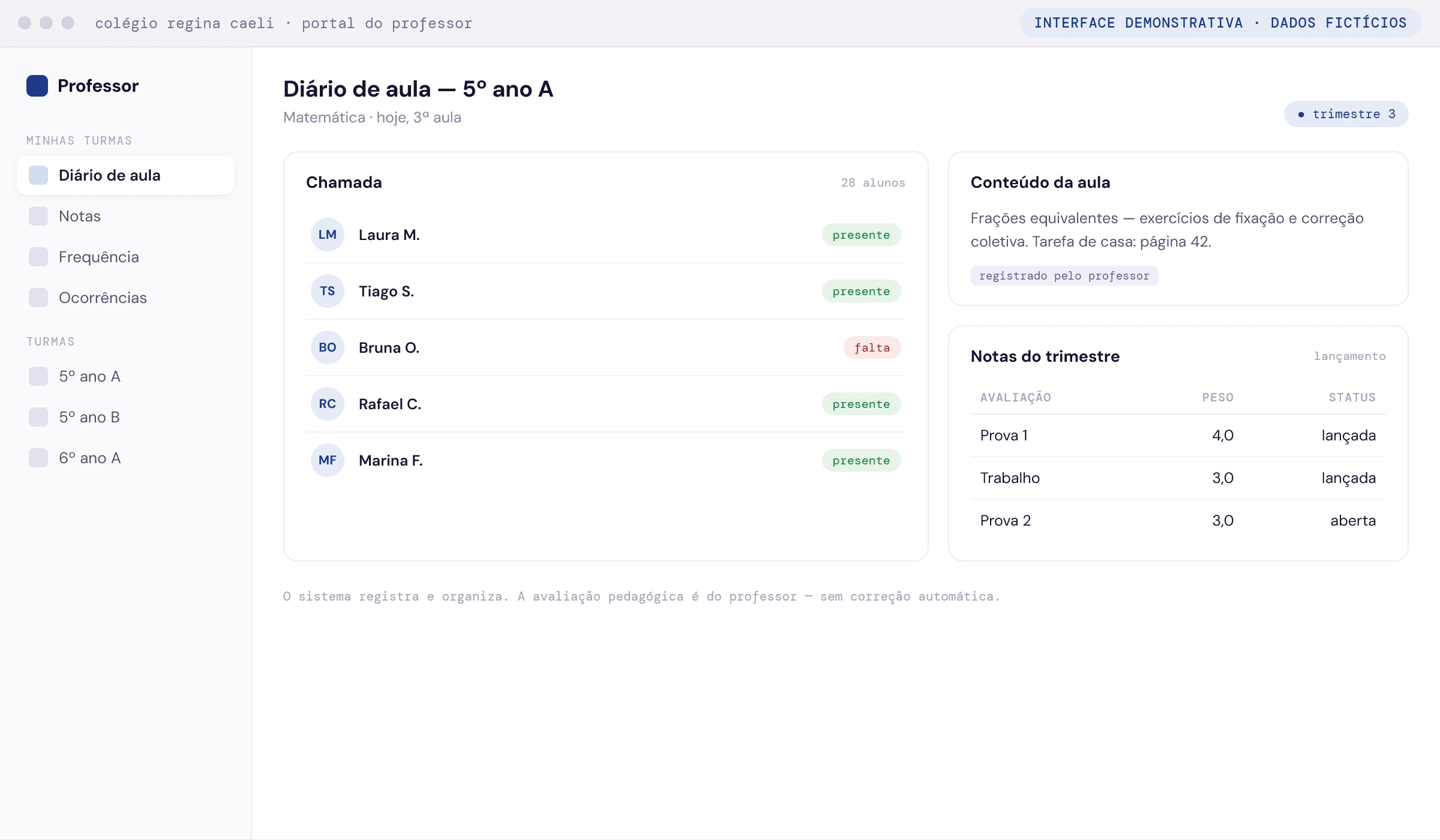Click the blue Professor logo square
Screen dimensions: 1440x840
coord(37,86)
